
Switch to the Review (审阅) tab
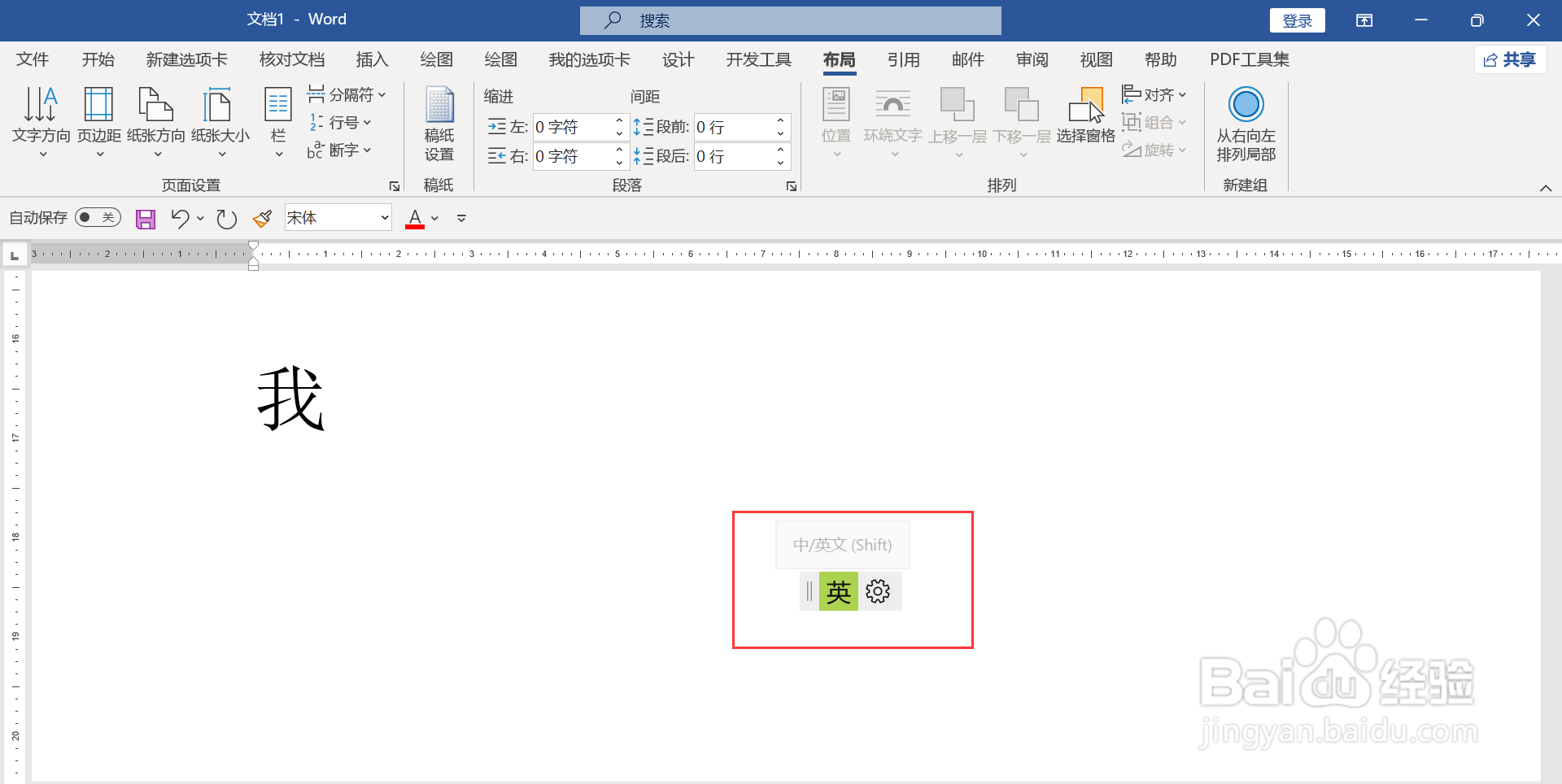point(1032,59)
